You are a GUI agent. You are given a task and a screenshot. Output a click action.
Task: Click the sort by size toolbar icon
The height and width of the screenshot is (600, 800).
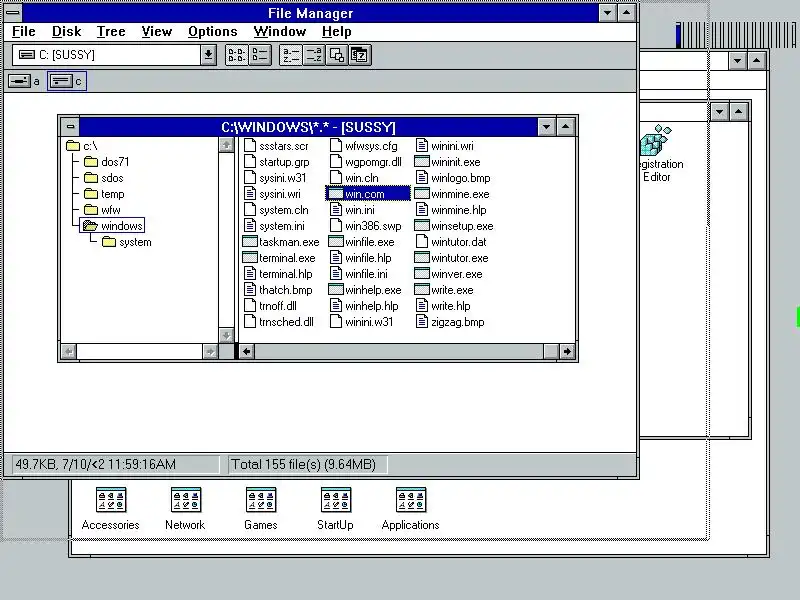coord(337,55)
